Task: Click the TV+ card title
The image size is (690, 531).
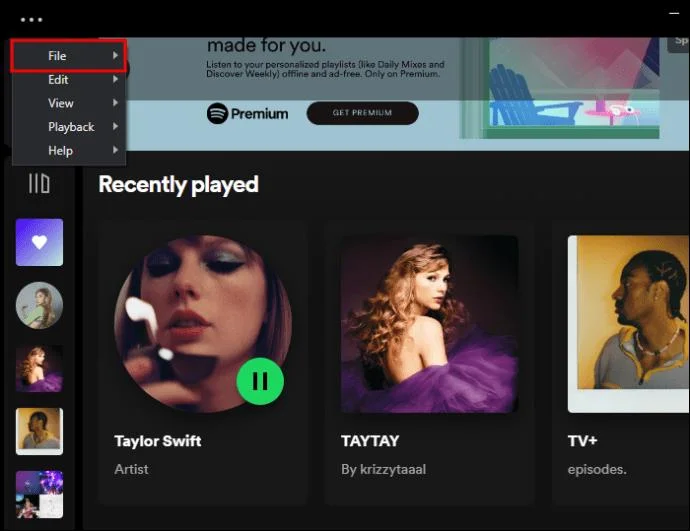Action: 582,441
